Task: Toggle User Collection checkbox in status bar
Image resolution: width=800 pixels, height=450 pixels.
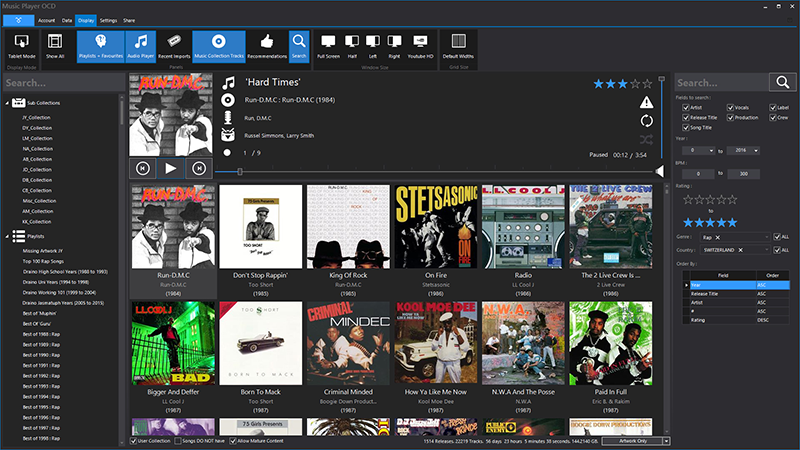Action: 134,441
